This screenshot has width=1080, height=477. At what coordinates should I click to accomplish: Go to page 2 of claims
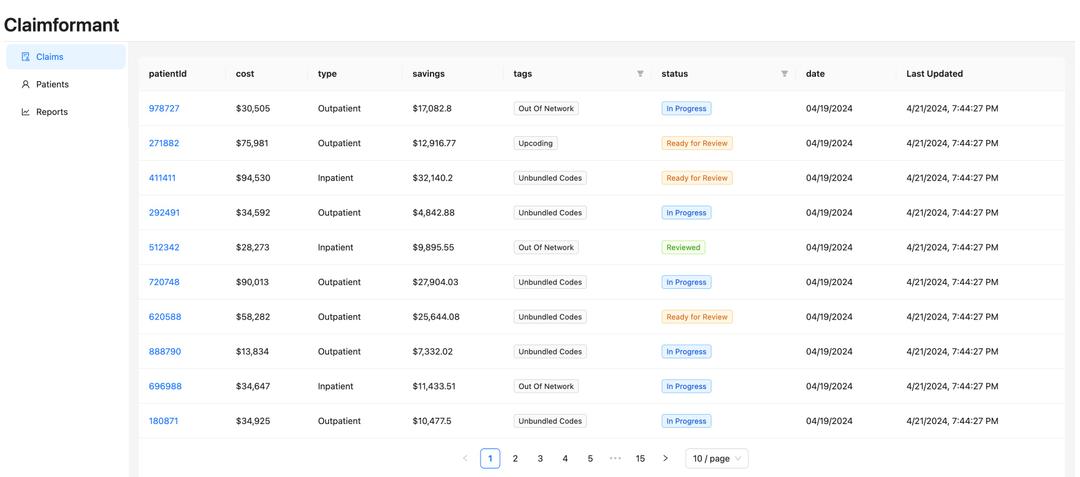(515, 459)
